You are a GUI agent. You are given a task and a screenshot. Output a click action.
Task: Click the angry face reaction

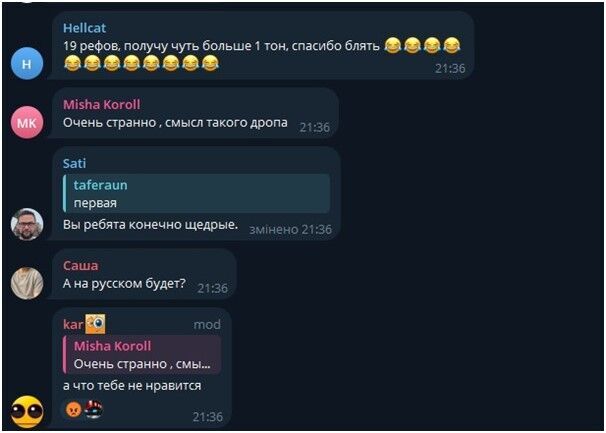point(73,409)
